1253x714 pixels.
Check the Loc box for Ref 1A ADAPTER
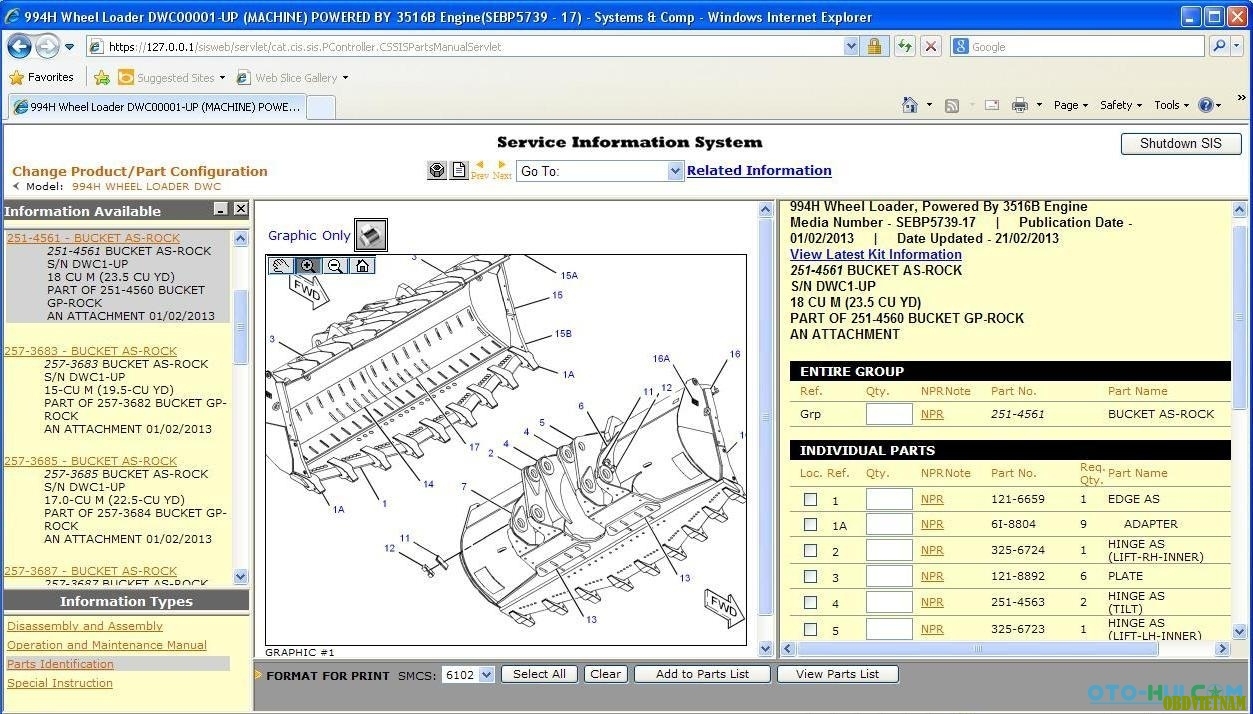(810, 524)
